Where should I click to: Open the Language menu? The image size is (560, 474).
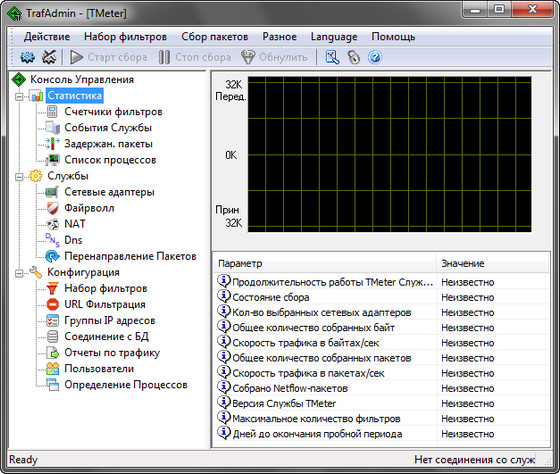coord(334,37)
